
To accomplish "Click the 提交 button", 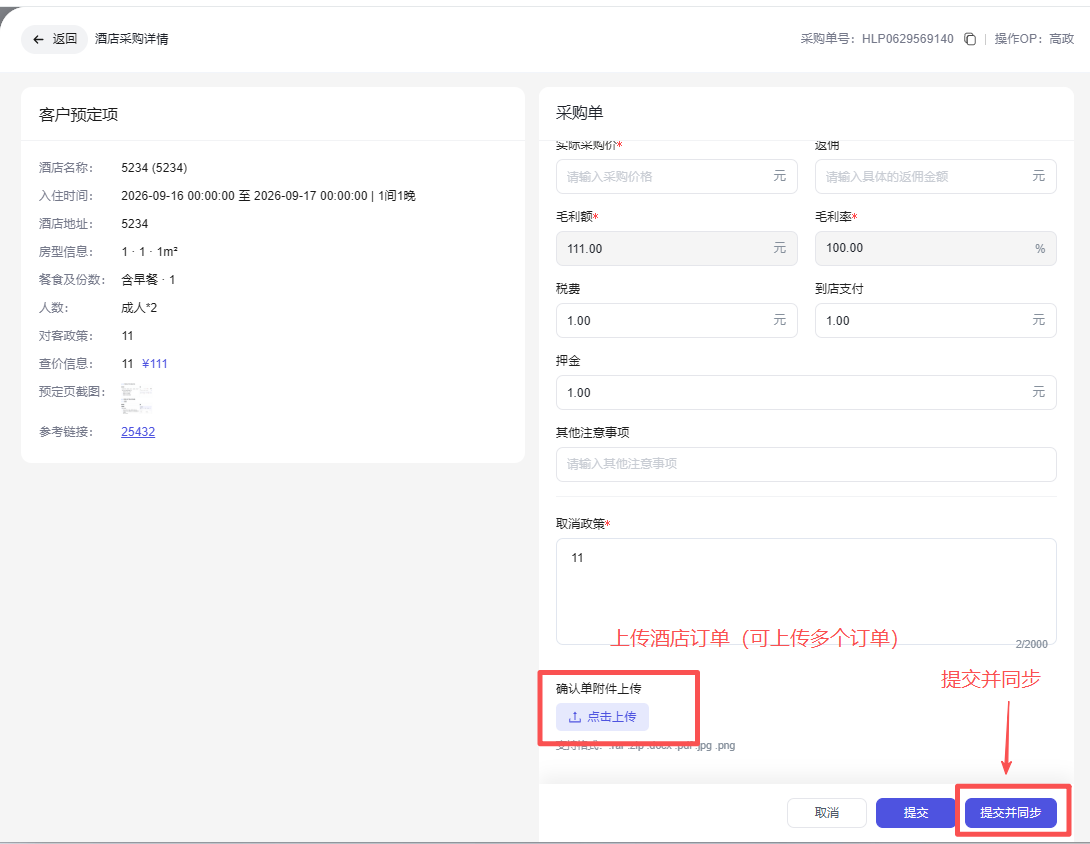I will [x=916, y=813].
